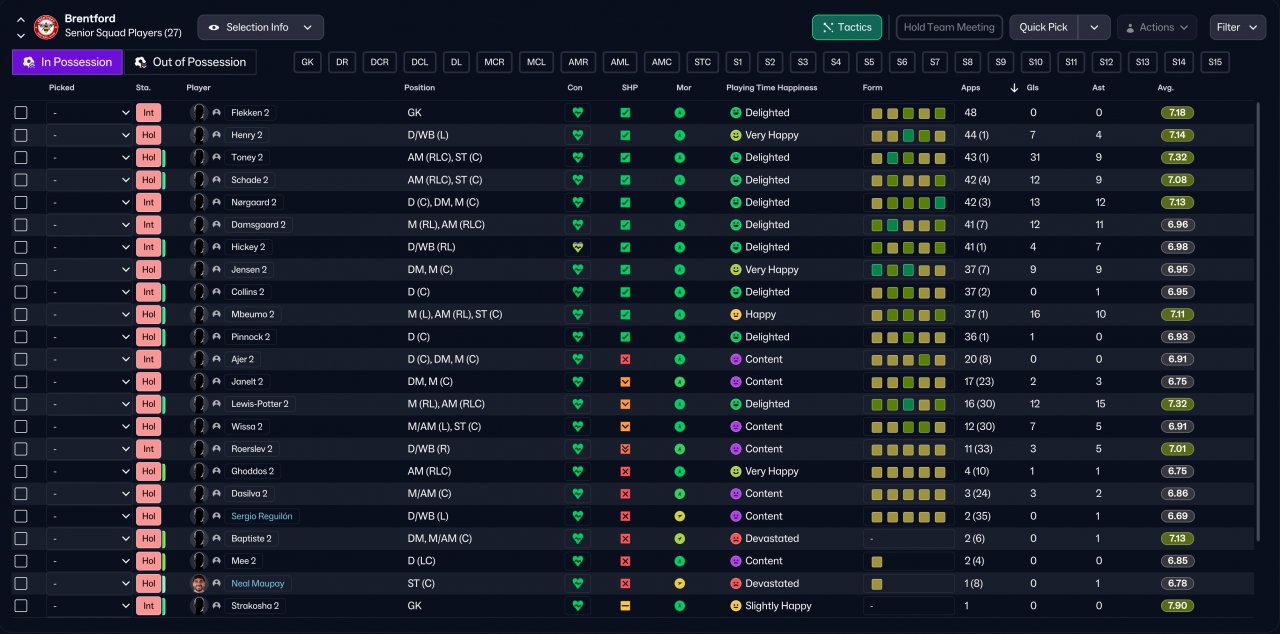Screen dimensions: 1280x634
Task: Click Flekken's condition heart icon
Action: click(x=577, y=113)
